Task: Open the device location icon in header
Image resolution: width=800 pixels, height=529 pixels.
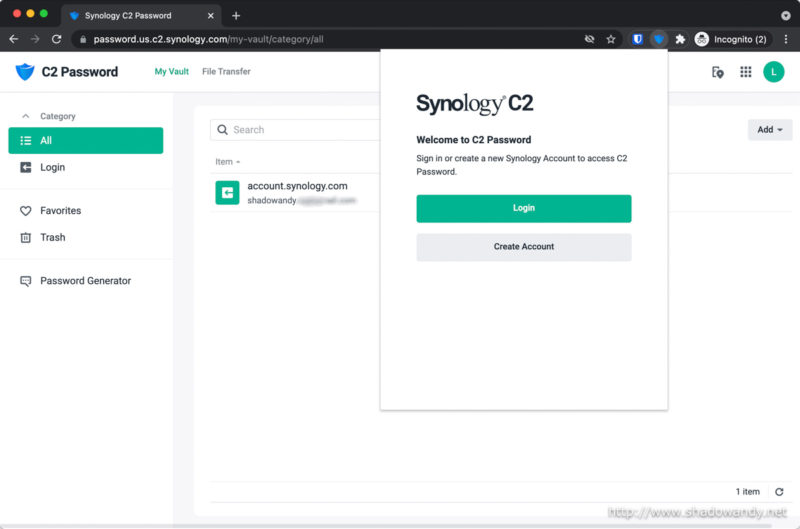Action: point(717,72)
